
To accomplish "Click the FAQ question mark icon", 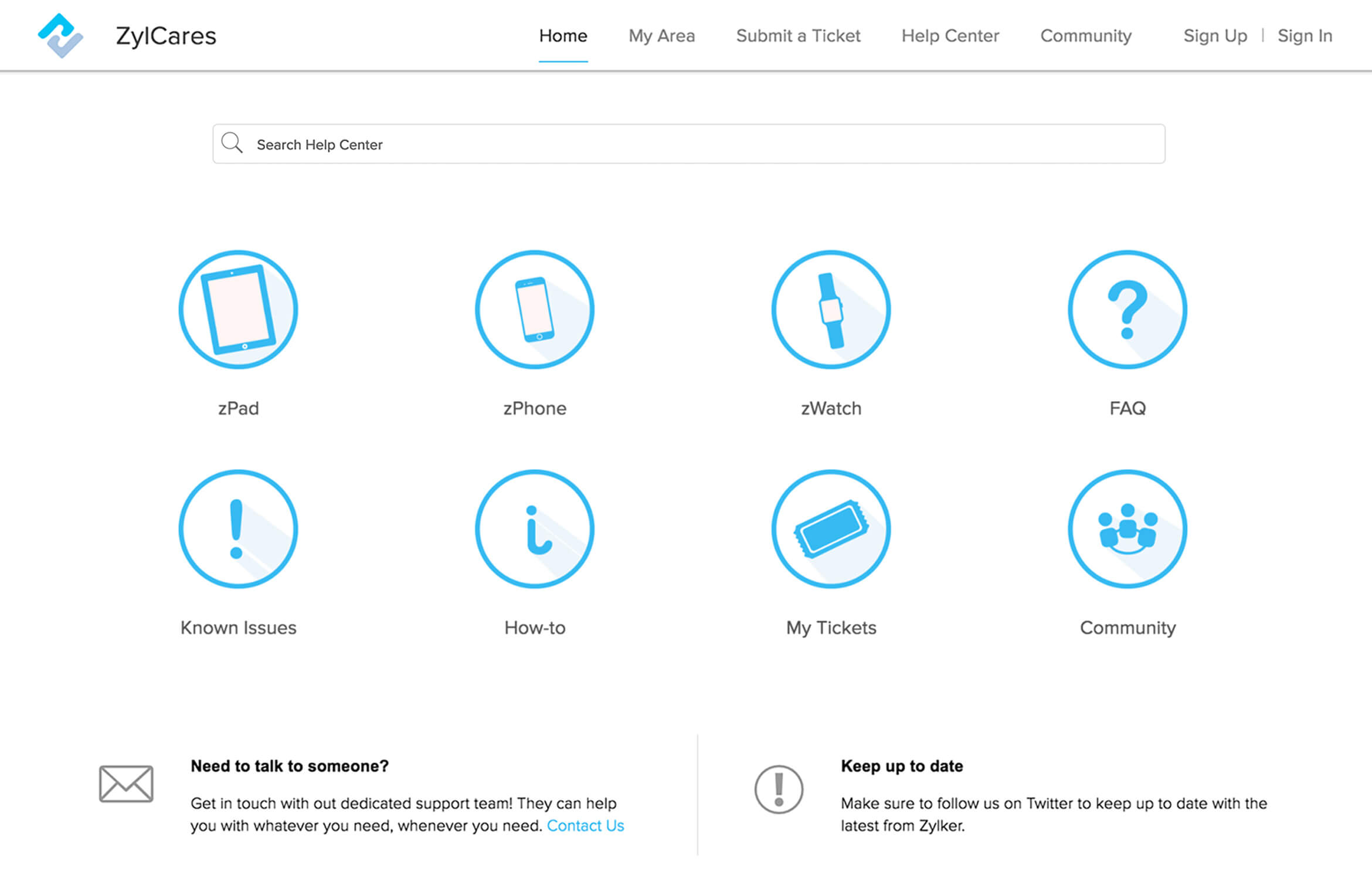I will coord(1127,310).
